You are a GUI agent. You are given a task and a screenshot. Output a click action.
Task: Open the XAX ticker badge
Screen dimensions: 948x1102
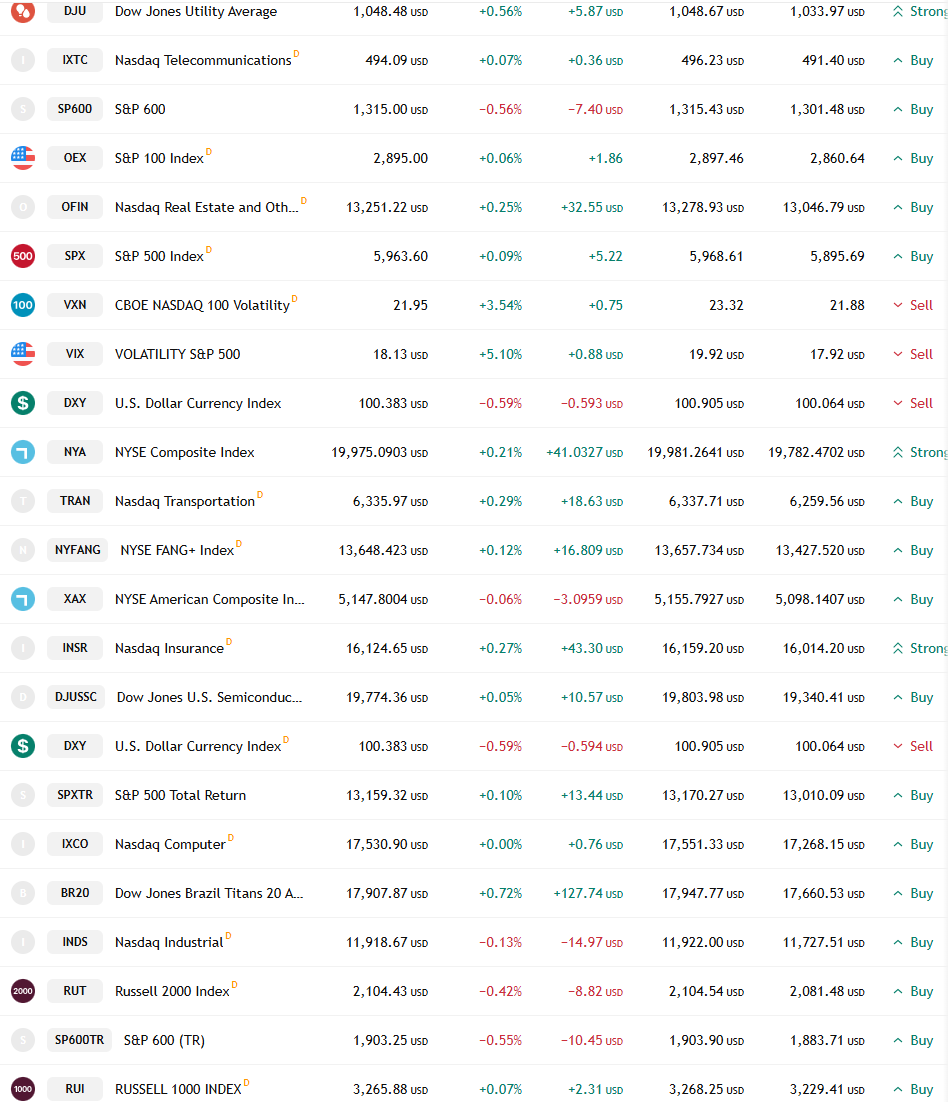pos(75,599)
